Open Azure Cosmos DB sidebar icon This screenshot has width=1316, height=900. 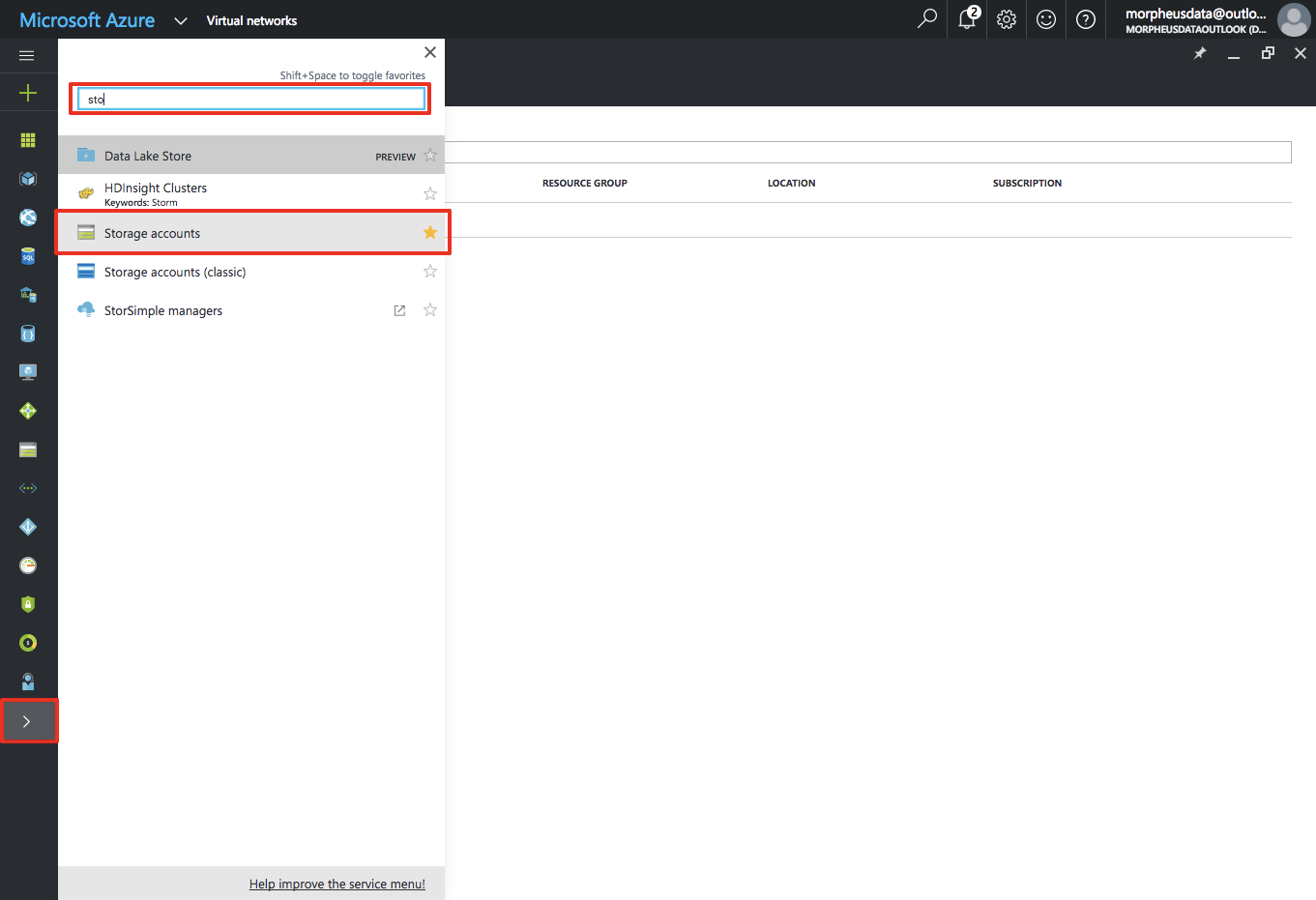[x=28, y=334]
